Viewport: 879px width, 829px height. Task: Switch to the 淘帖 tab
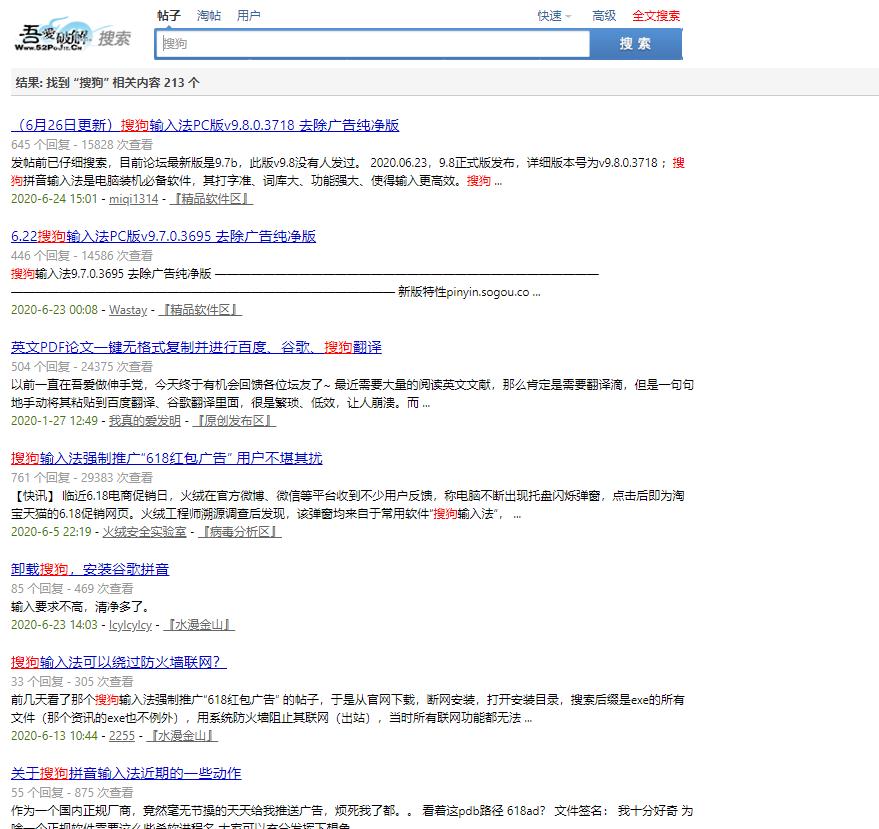209,15
